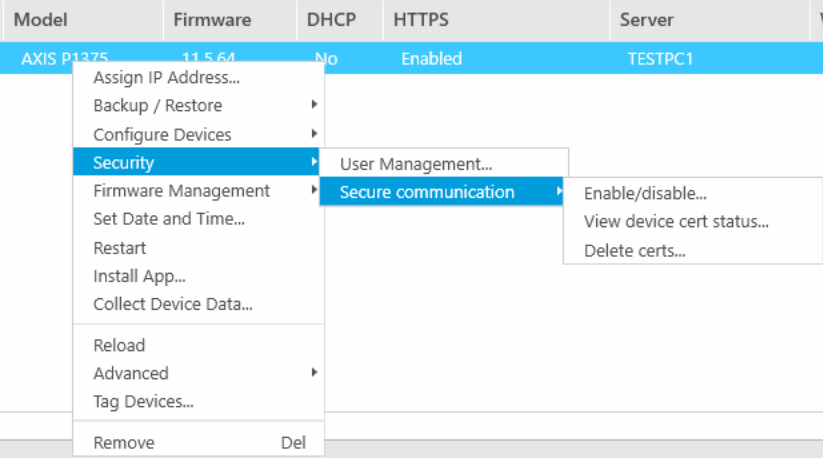823x458 pixels.
Task: View device cert status
Action: 676,222
